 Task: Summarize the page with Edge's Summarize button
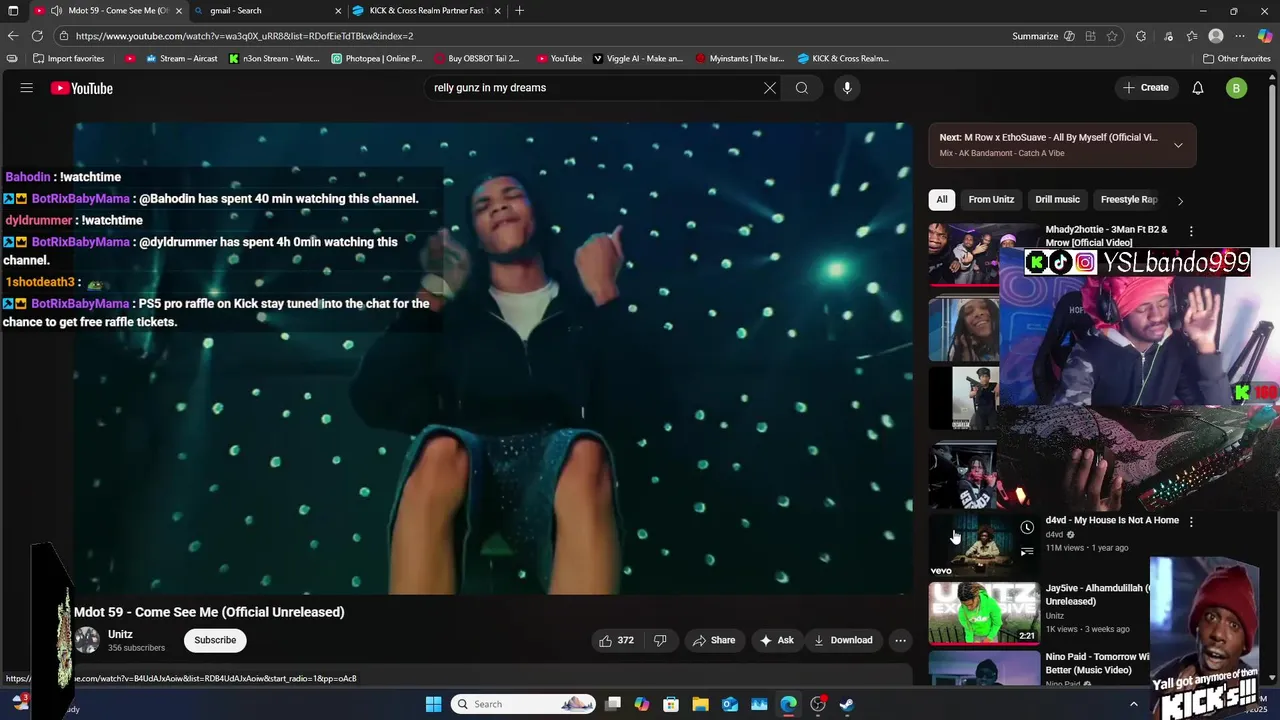coord(1043,36)
